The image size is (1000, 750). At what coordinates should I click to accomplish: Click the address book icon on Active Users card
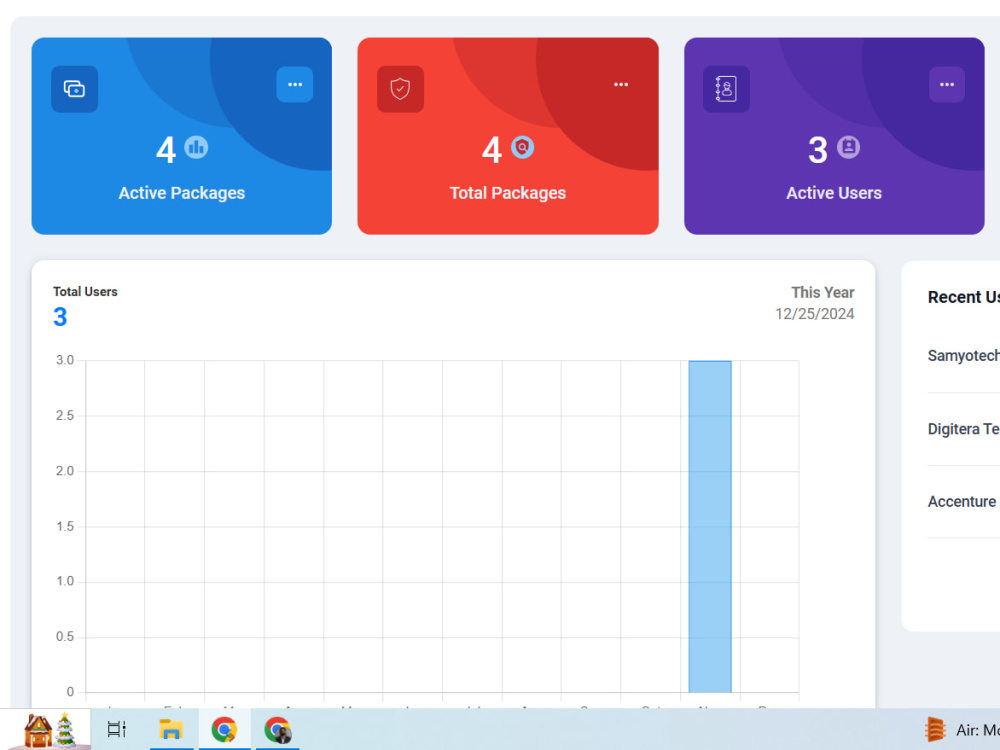click(x=726, y=89)
